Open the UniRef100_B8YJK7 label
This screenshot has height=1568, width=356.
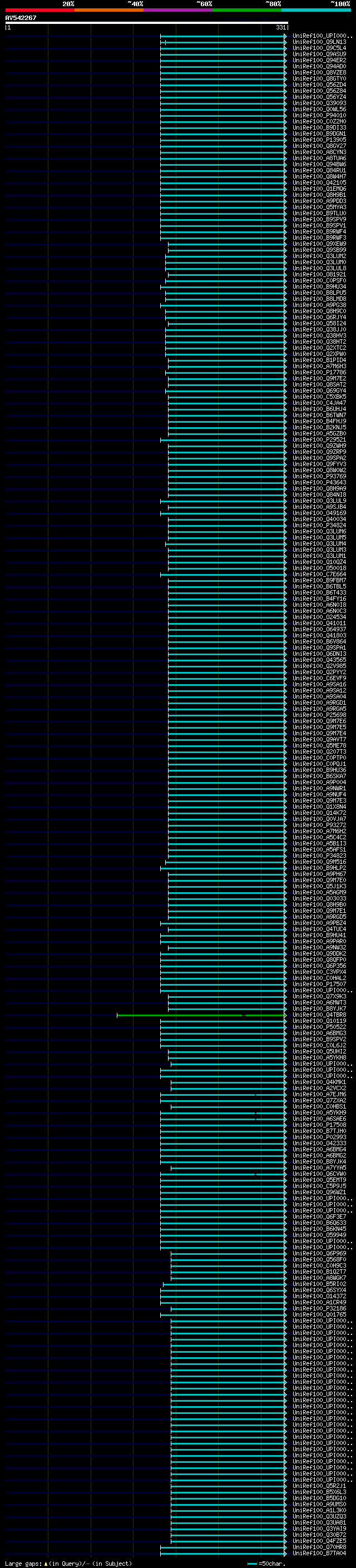click(x=319, y=1008)
